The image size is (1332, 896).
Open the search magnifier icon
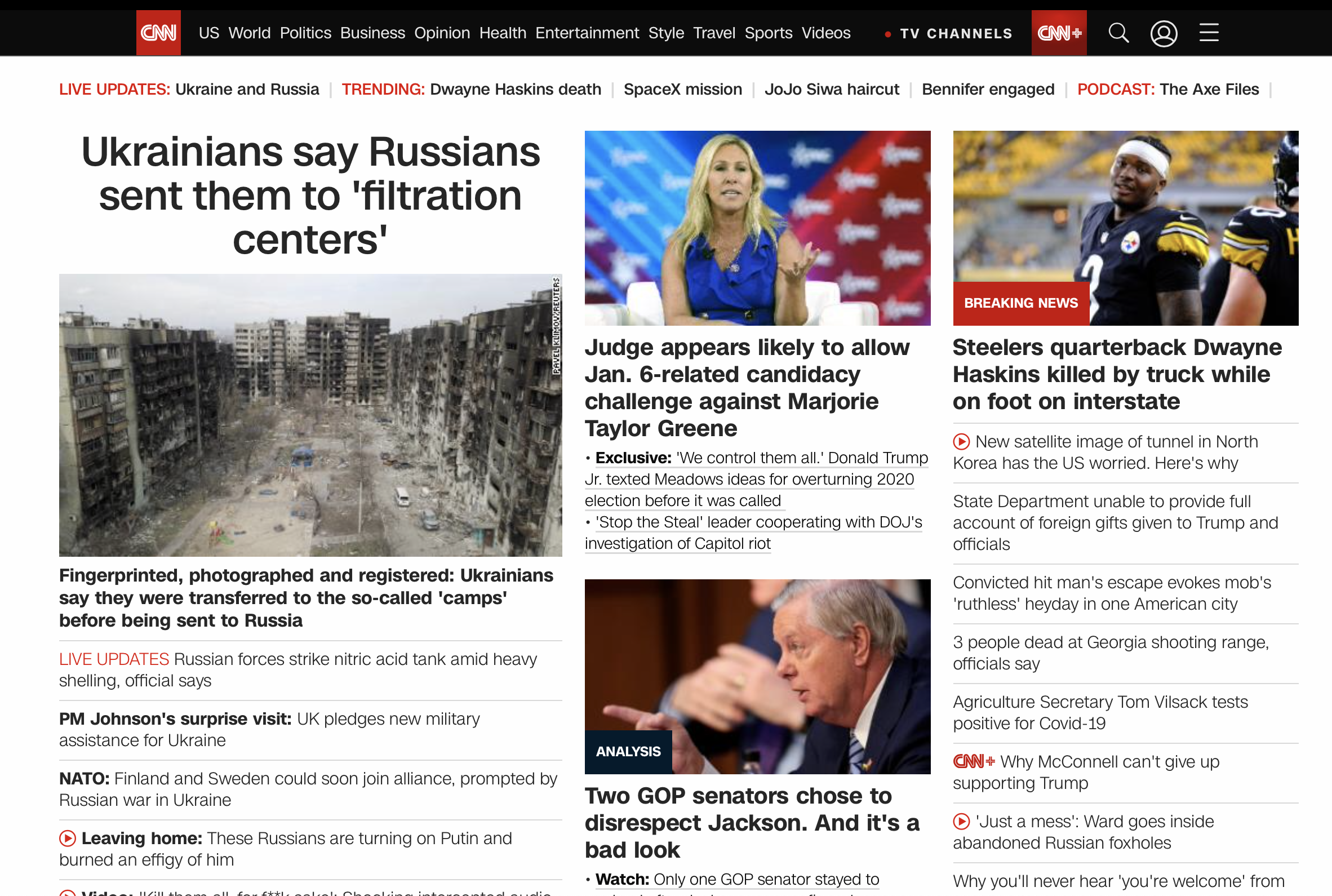[1118, 33]
